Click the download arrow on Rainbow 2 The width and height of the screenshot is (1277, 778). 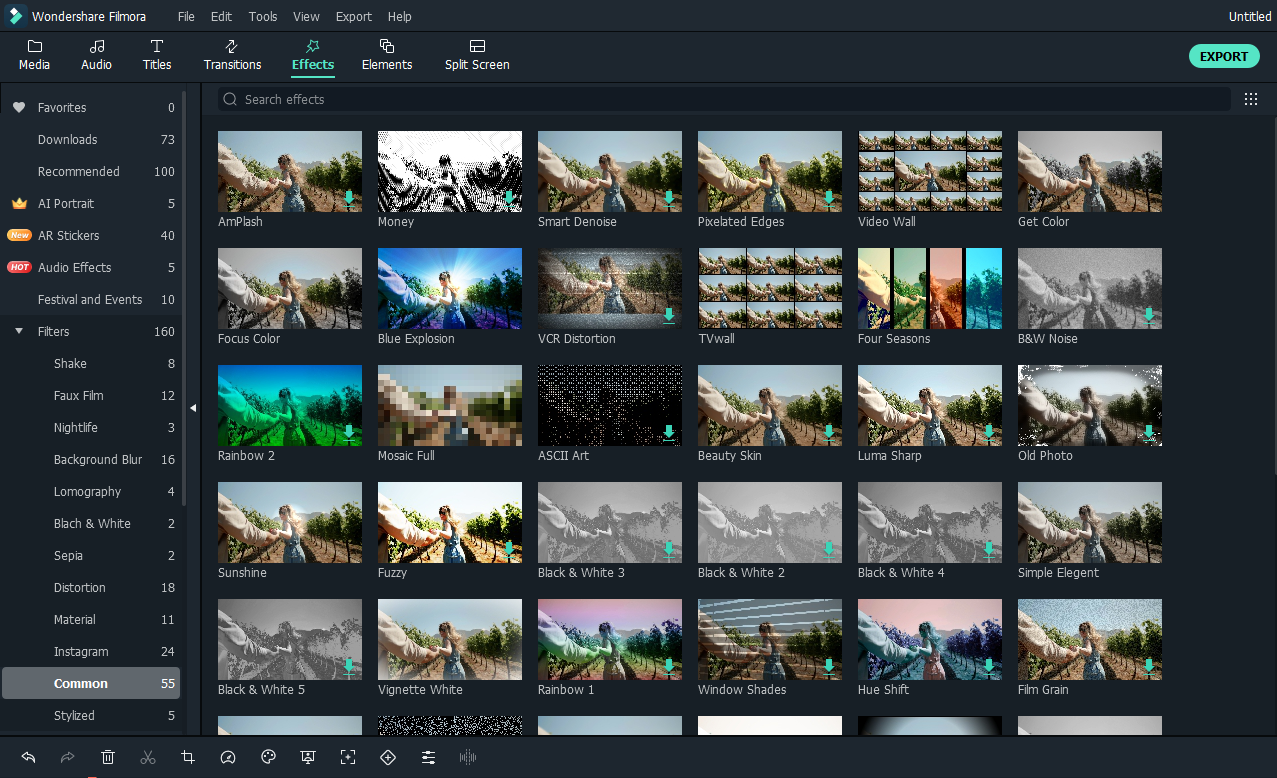[349, 433]
